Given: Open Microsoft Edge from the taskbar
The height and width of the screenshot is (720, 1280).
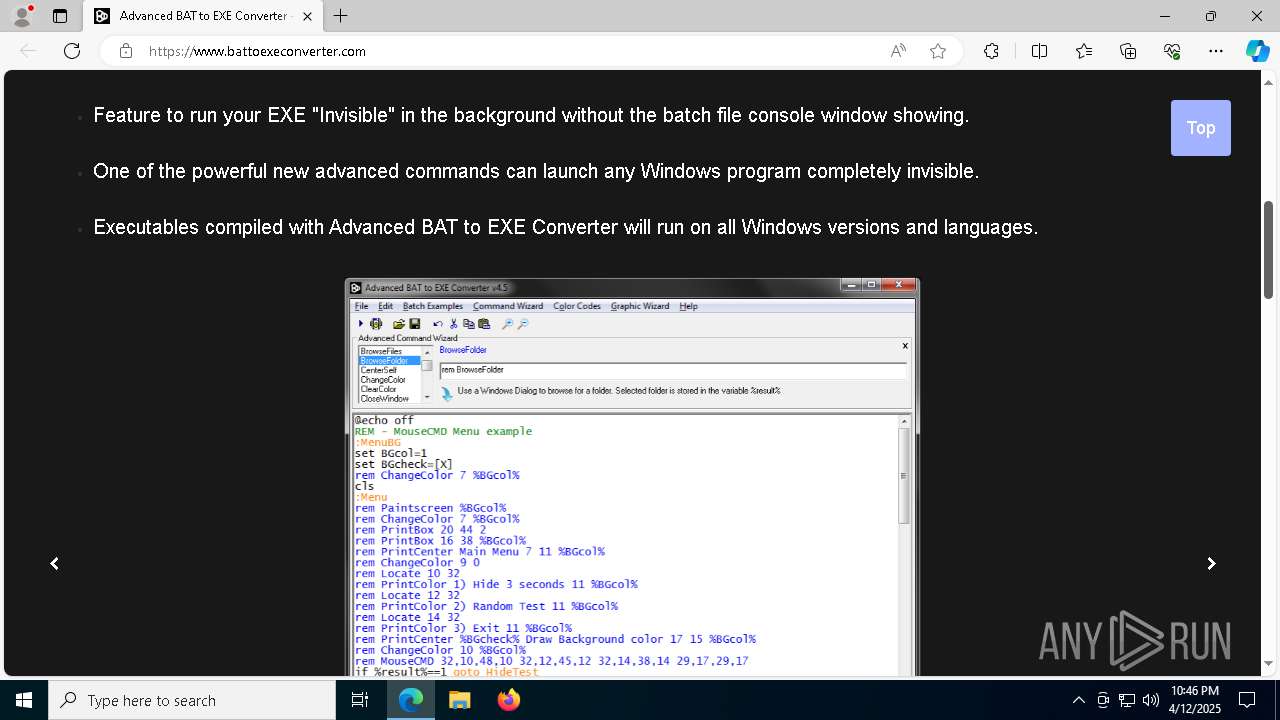Looking at the screenshot, I should tap(411, 700).
